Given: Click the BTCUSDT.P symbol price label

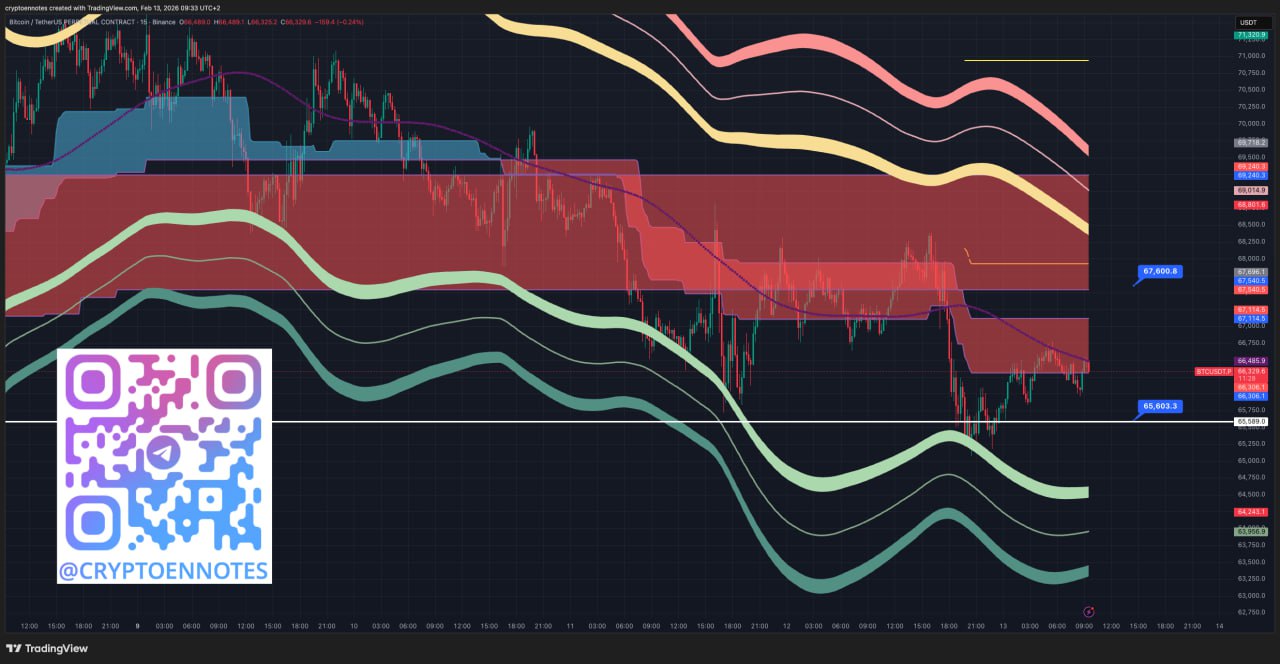Looking at the screenshot, I should tap(1213, 371).
